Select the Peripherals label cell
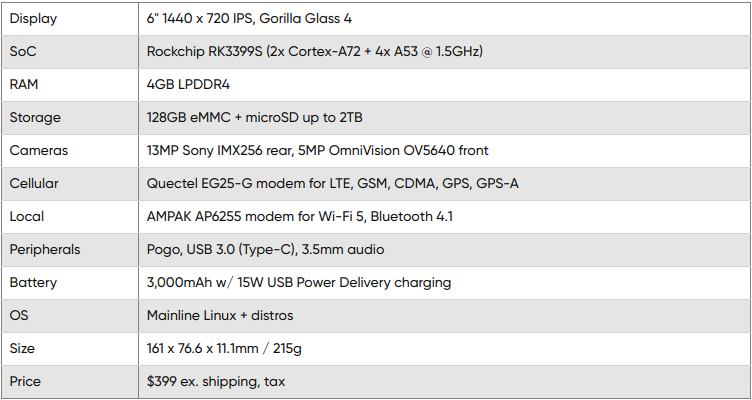 [x=45, y=249]
